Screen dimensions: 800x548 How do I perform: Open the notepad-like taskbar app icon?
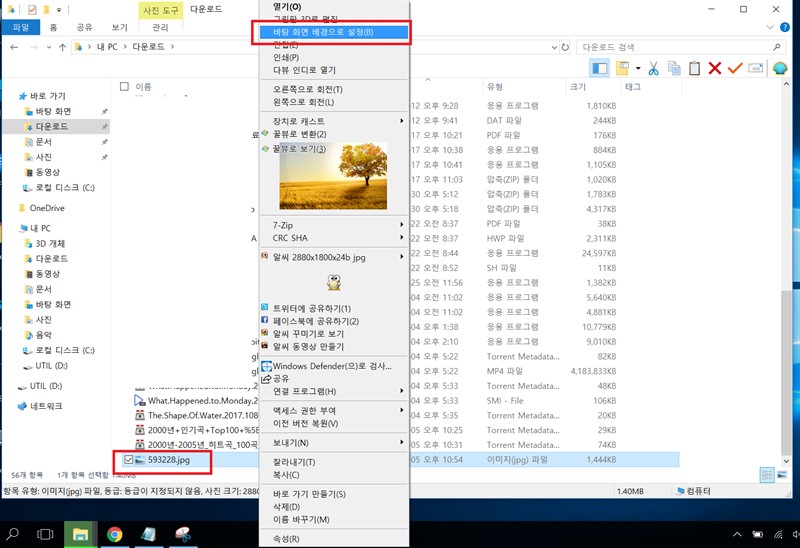tap(148, 534)
